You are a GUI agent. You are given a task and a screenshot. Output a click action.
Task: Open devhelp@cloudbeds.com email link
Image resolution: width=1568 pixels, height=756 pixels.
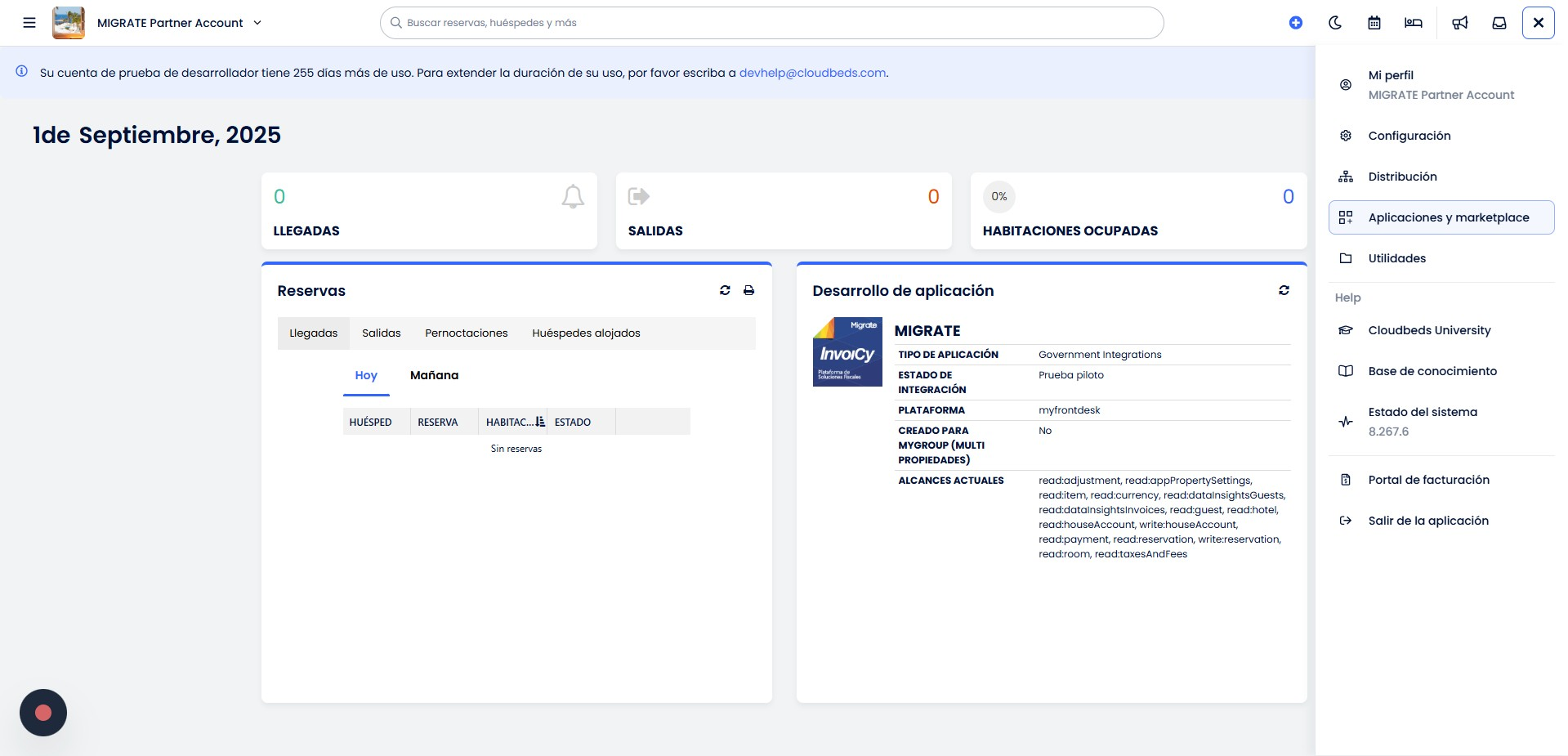coord(812,73)
